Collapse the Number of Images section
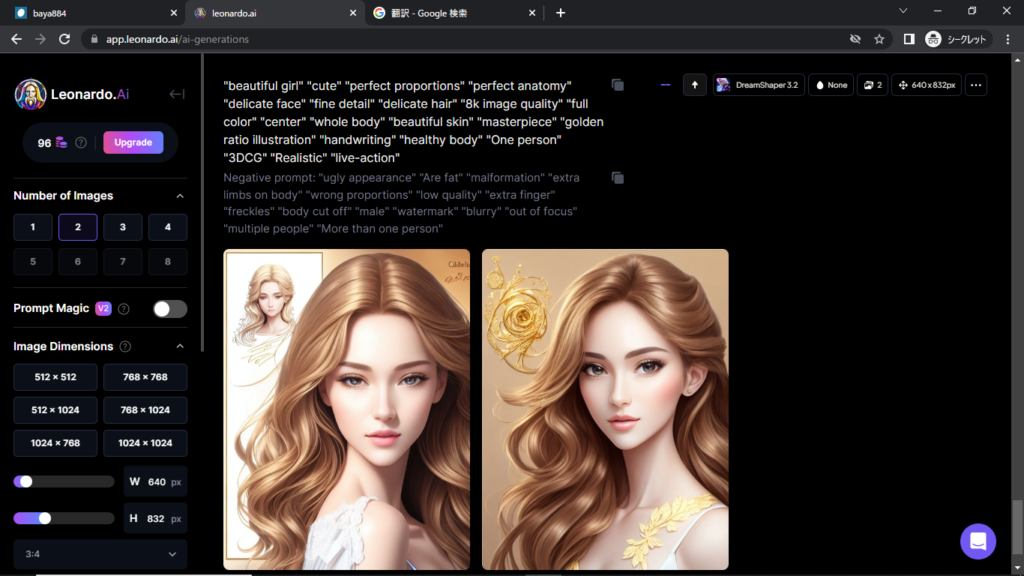1024x576 pixels. pos(180,196)
